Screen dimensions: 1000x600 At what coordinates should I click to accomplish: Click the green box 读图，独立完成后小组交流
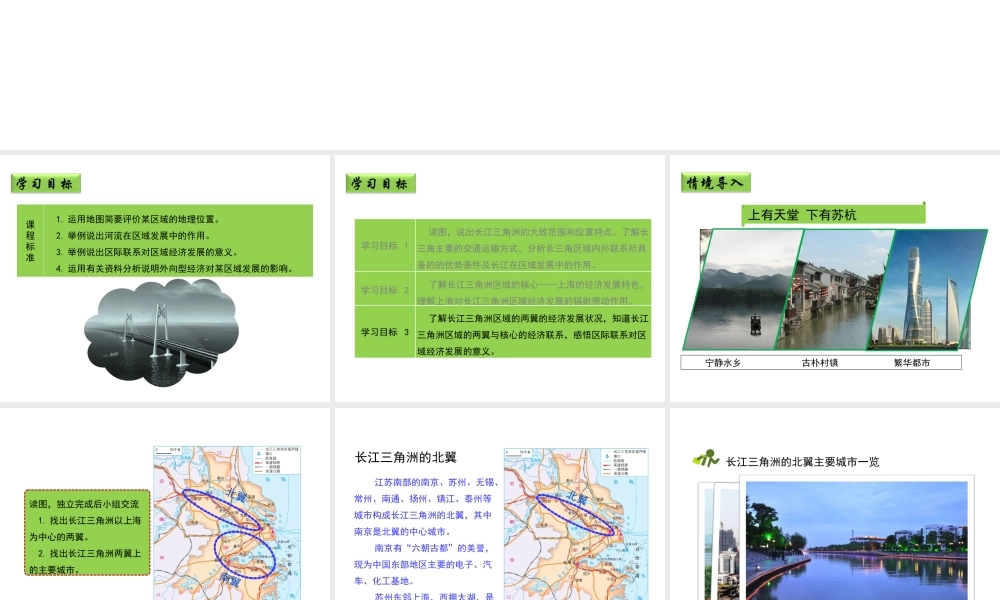click(x=87, y=532)
